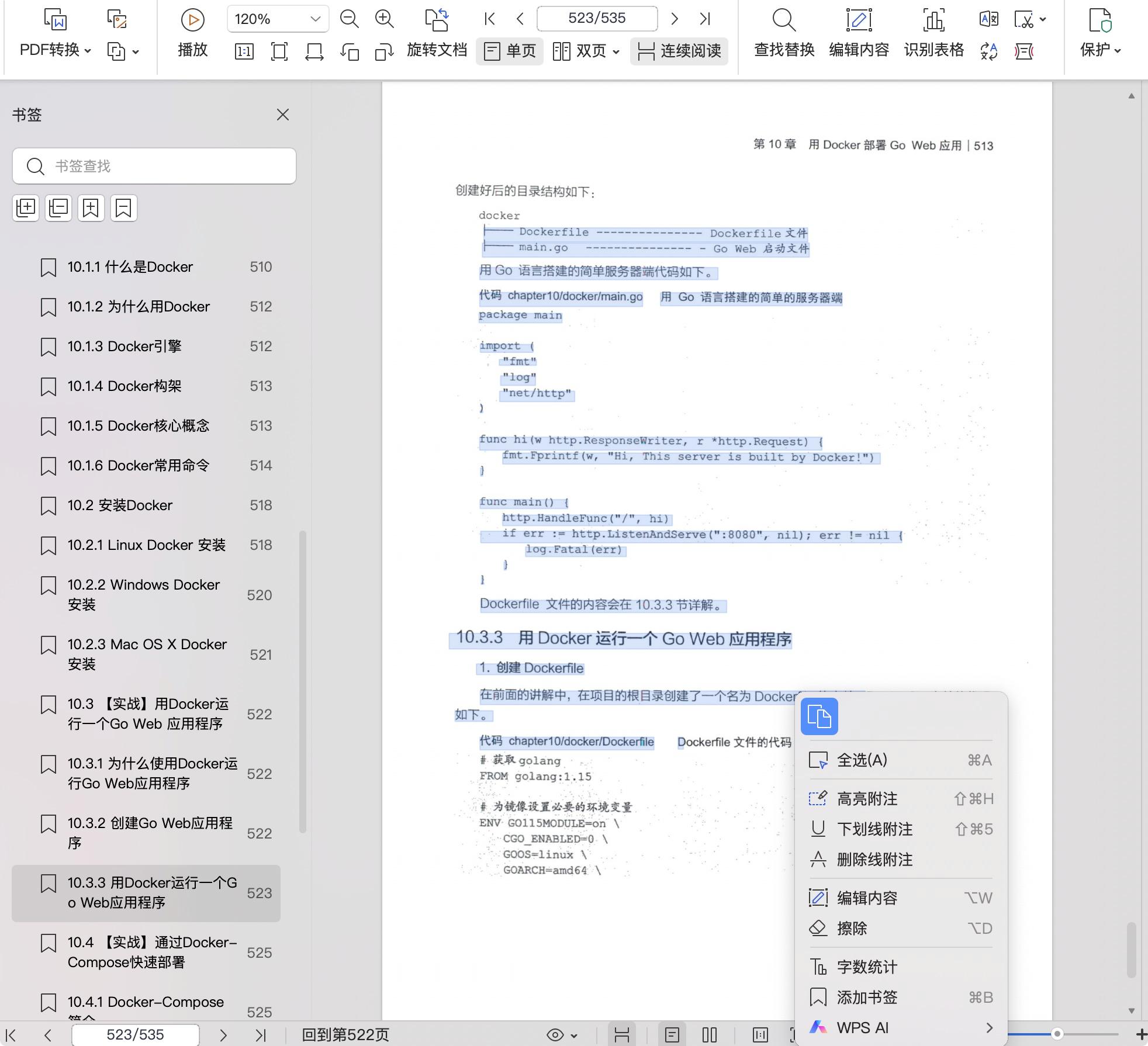1148x1046 pixels.
Task: Toggle 连续阅读 continuous reading mode
Action: [x=679, y=51]
